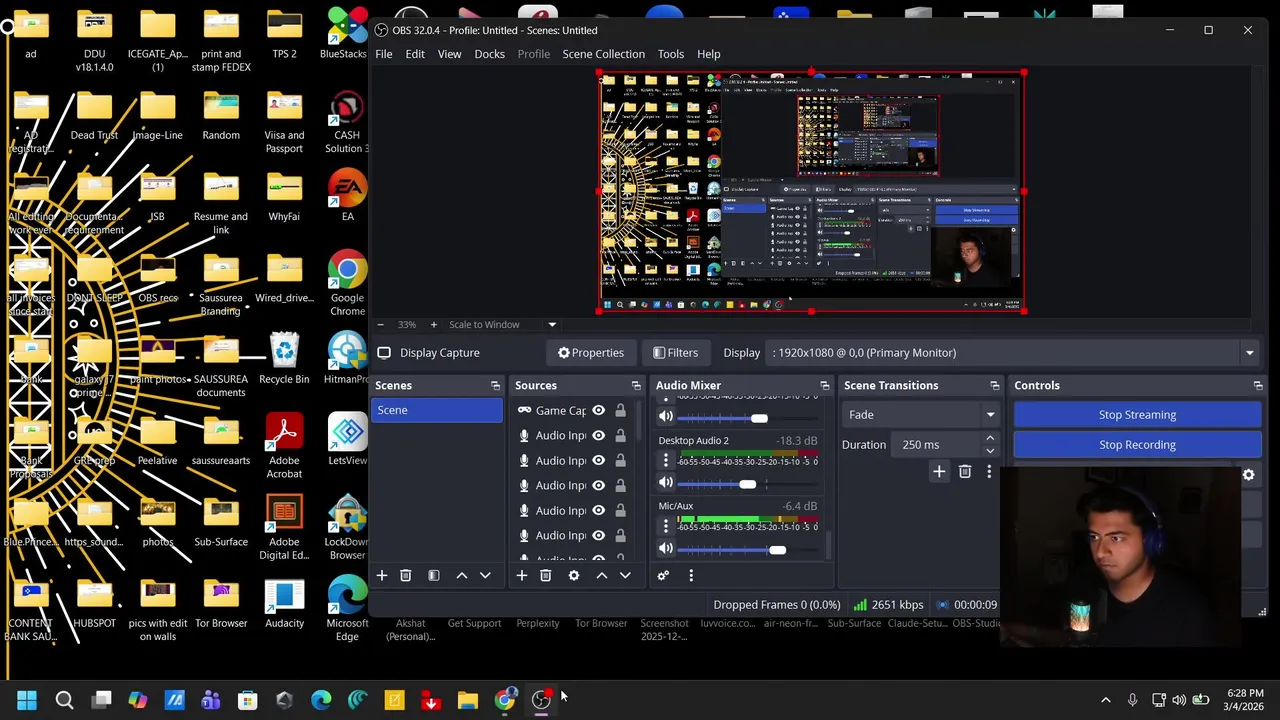Image resolution: width=1280 pixels, height=720 pixels.
Task: Expand the preview scaling dropdown arrow
Action: tap(552, 324)
